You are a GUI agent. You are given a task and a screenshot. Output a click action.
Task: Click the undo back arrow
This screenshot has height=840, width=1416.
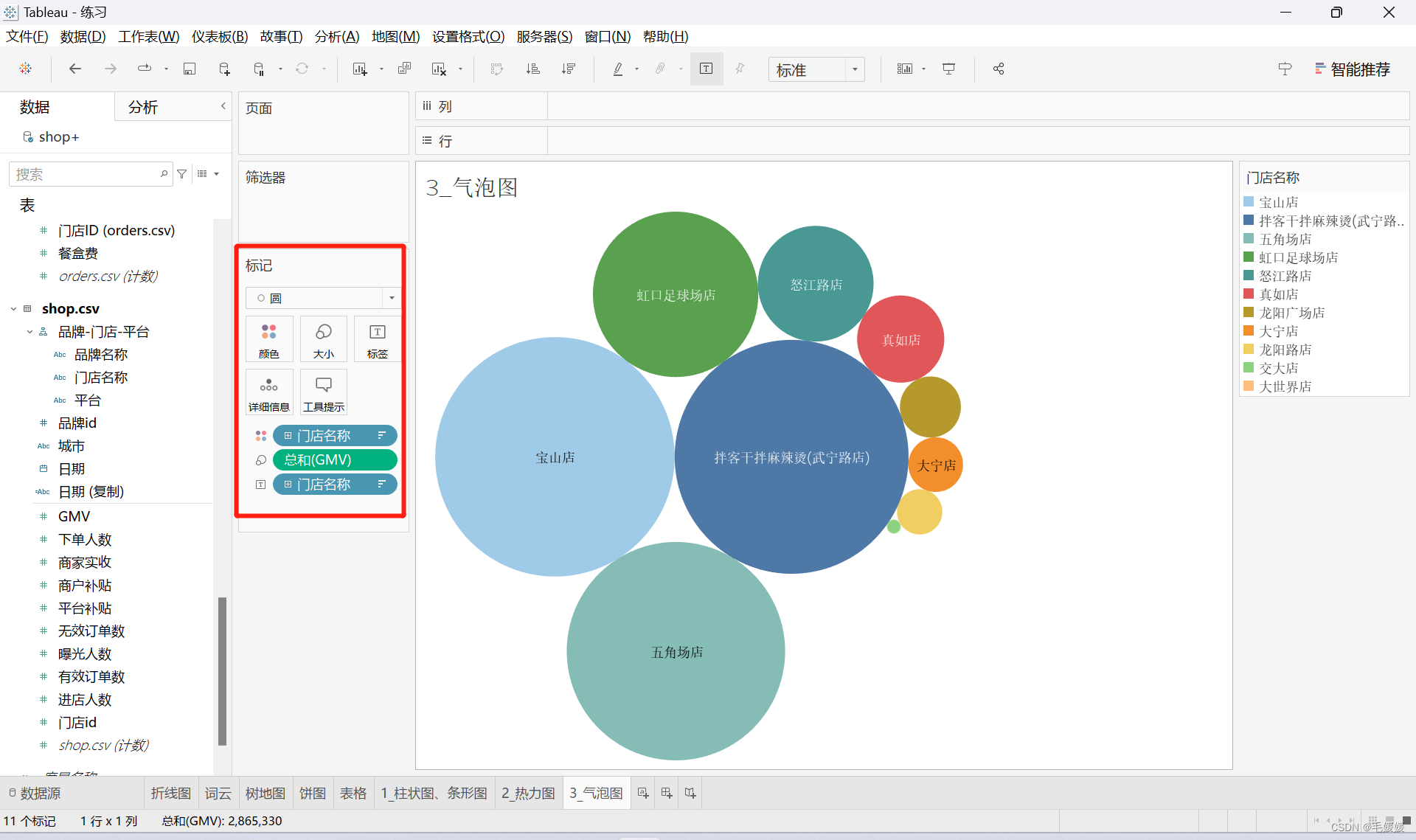pyautogui.click(x=74, y=69)
